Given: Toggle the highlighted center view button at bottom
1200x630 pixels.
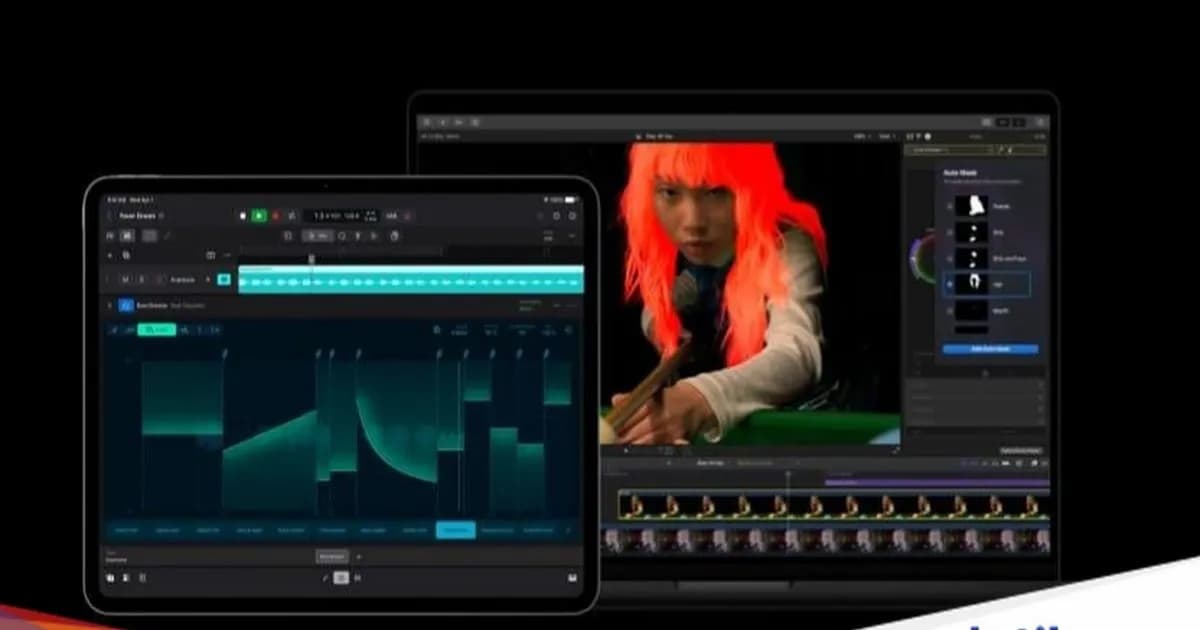Looking at the screenshot, I should coord(341,578).
